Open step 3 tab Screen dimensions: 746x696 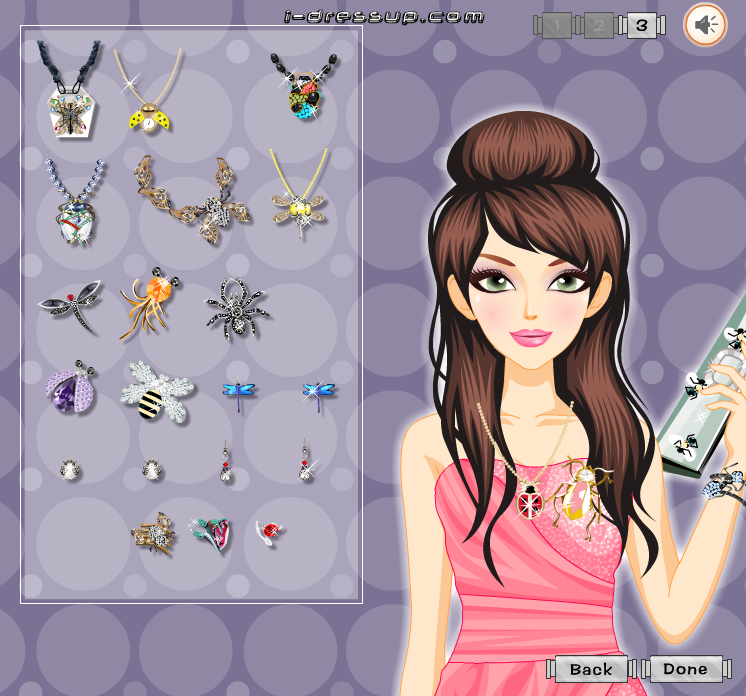coord(642,25)
